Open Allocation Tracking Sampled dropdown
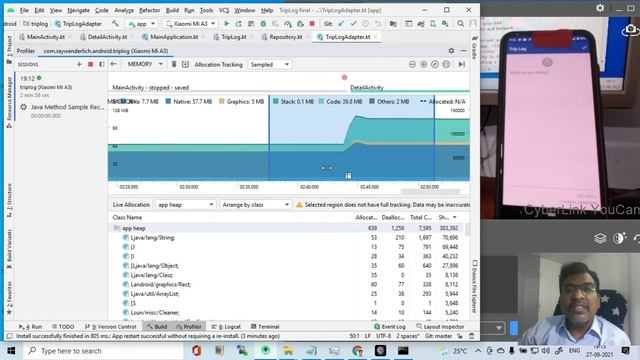This screenshot has width=640, height=360. (x=269, y=64)
